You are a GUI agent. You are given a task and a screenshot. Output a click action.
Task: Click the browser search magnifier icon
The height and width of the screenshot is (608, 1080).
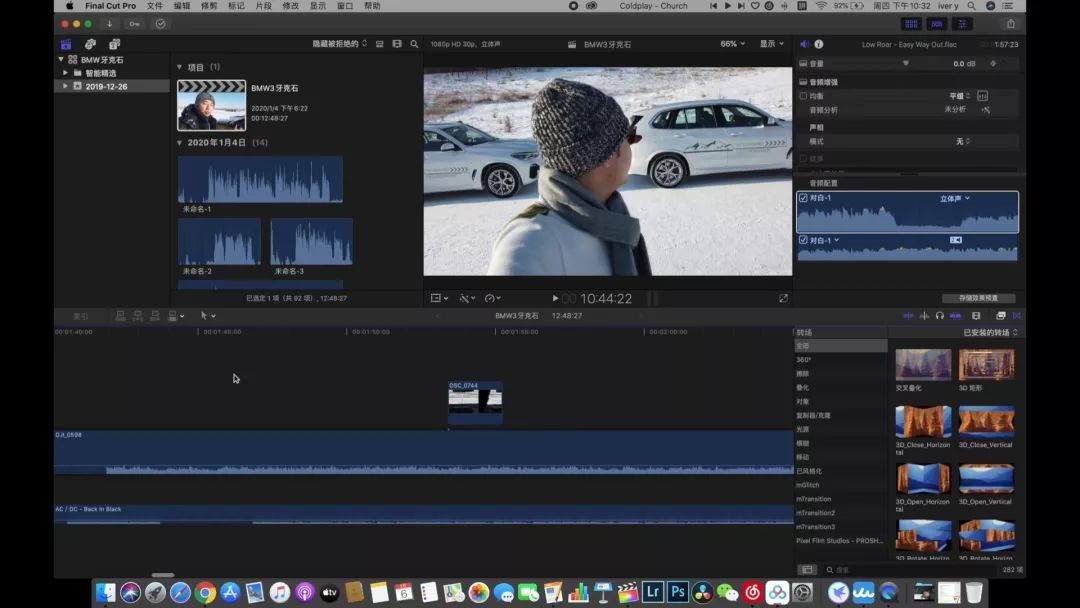point(414,44)
